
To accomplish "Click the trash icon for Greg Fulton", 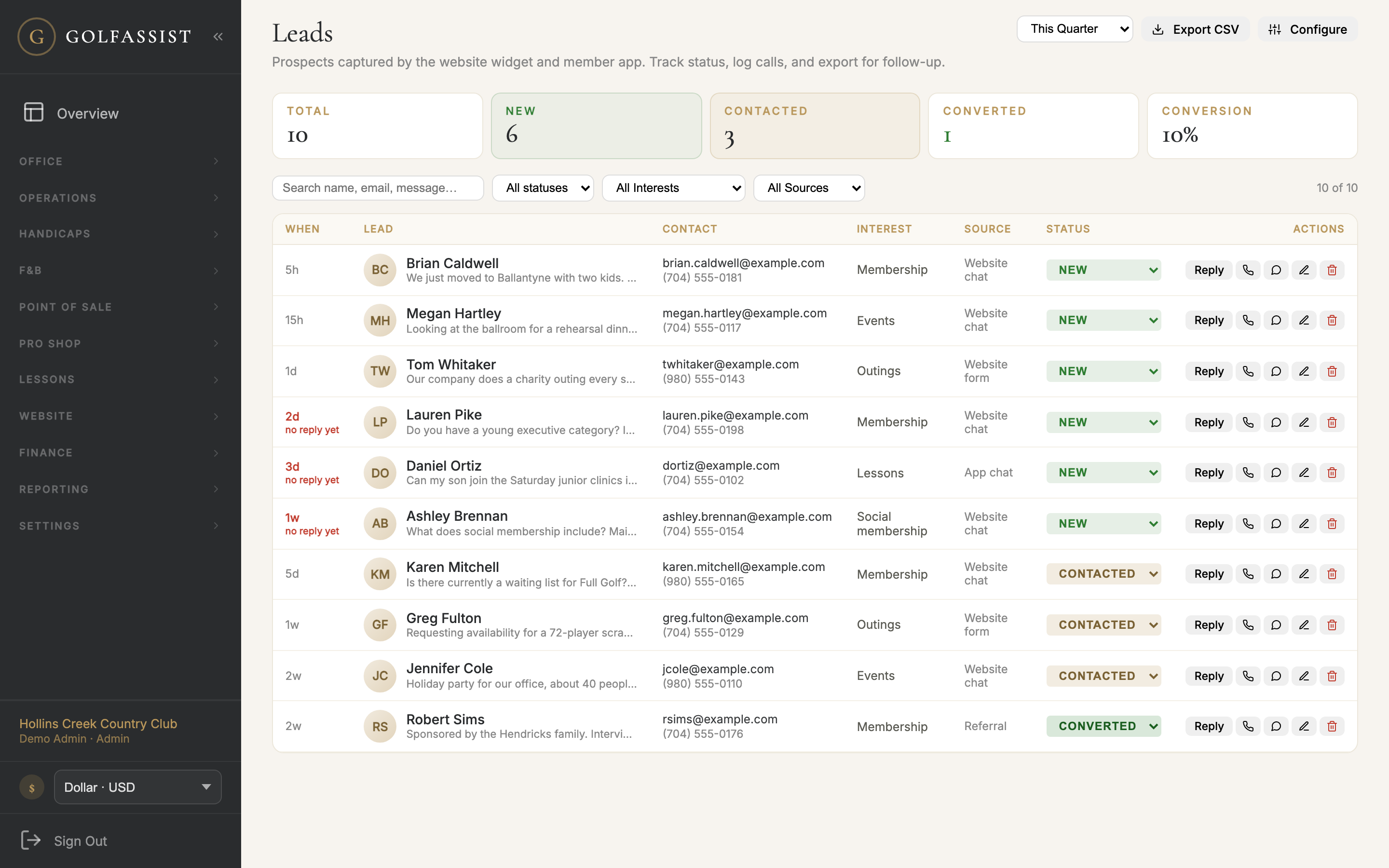I will 1332,625.
